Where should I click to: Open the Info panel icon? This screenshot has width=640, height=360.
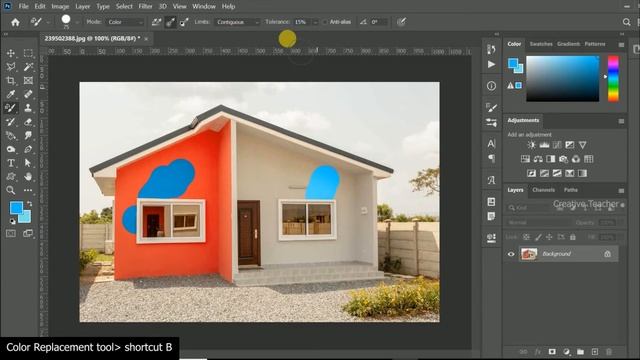coord(491,86)
